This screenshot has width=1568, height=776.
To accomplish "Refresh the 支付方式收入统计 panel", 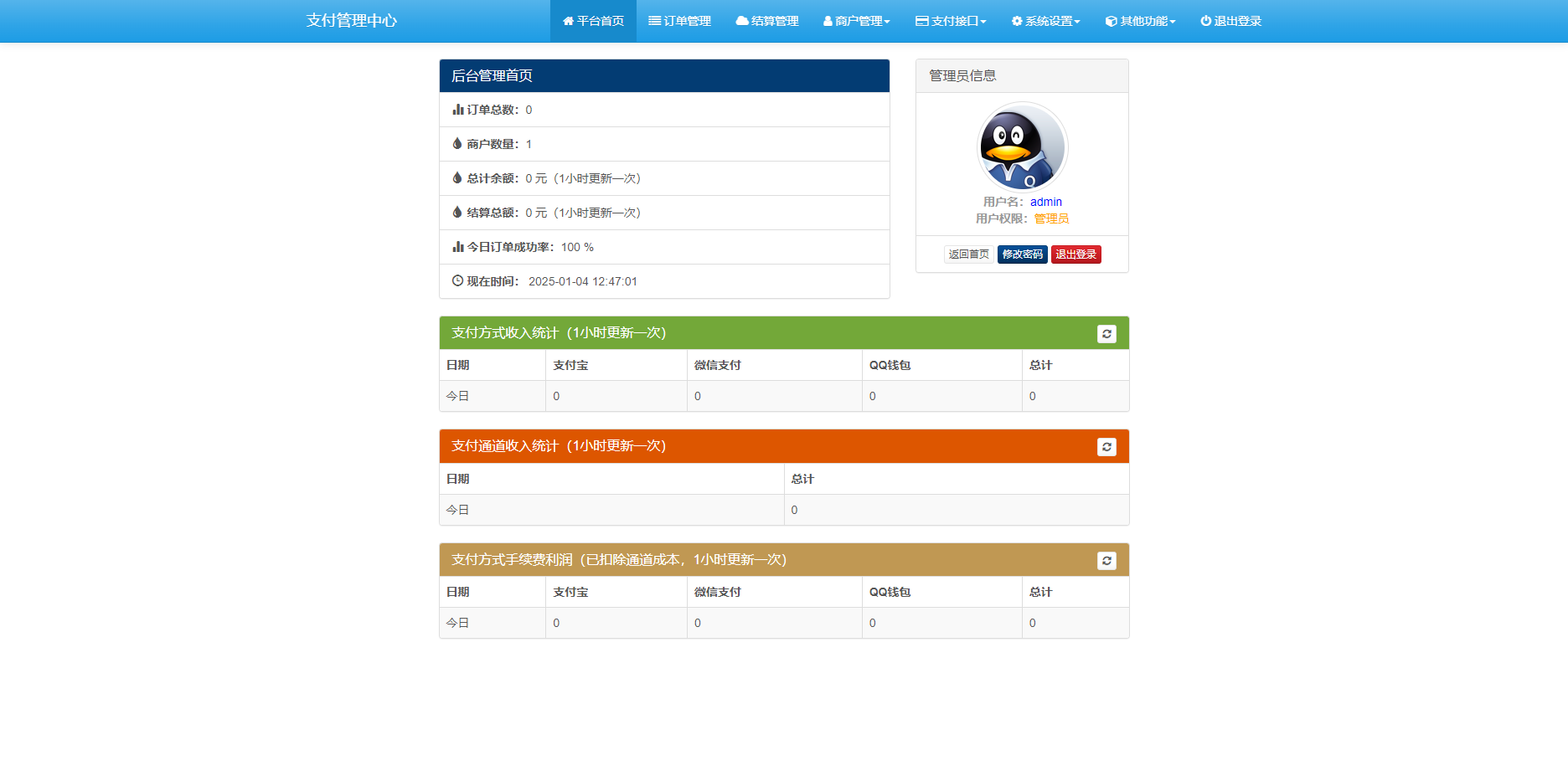I will [1106, 333].
